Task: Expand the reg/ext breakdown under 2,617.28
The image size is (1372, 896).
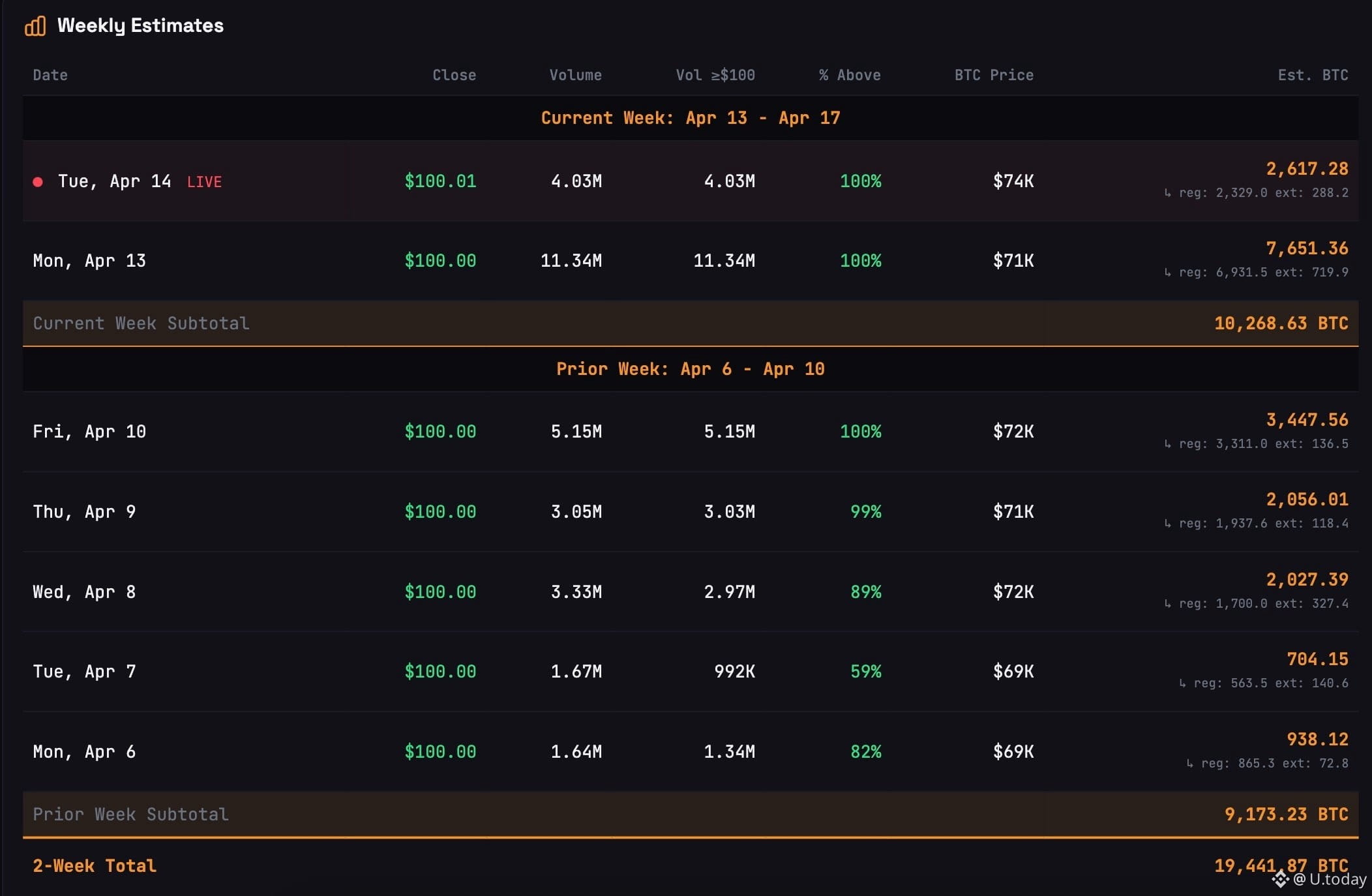Action: coord(1257,192)
